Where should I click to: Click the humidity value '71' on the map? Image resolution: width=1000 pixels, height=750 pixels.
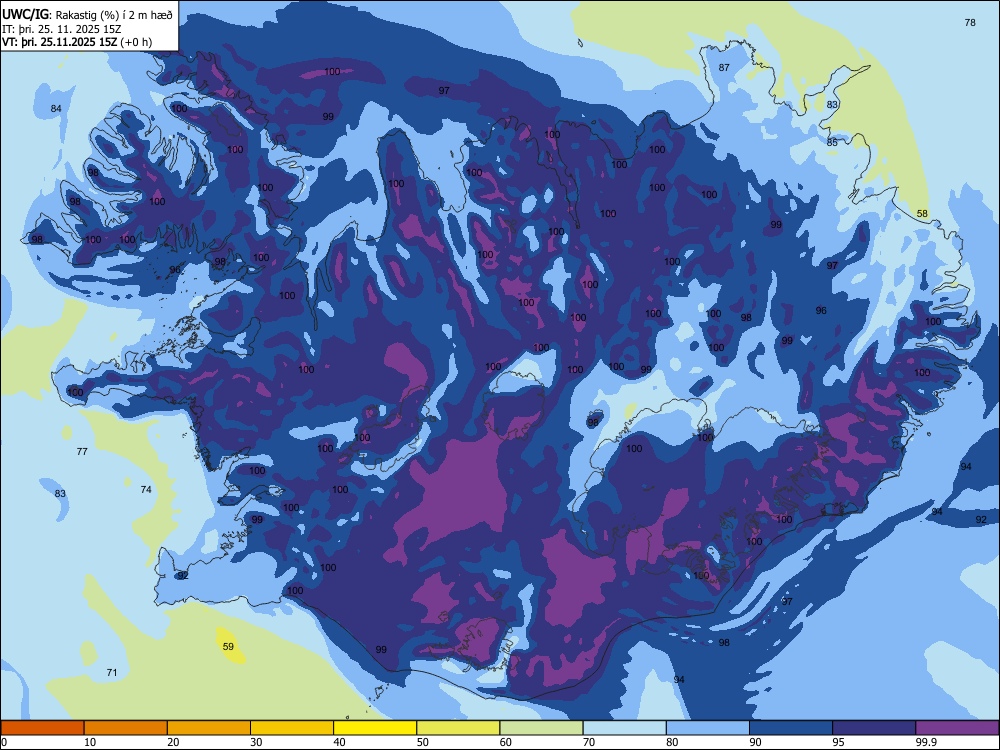112,673
